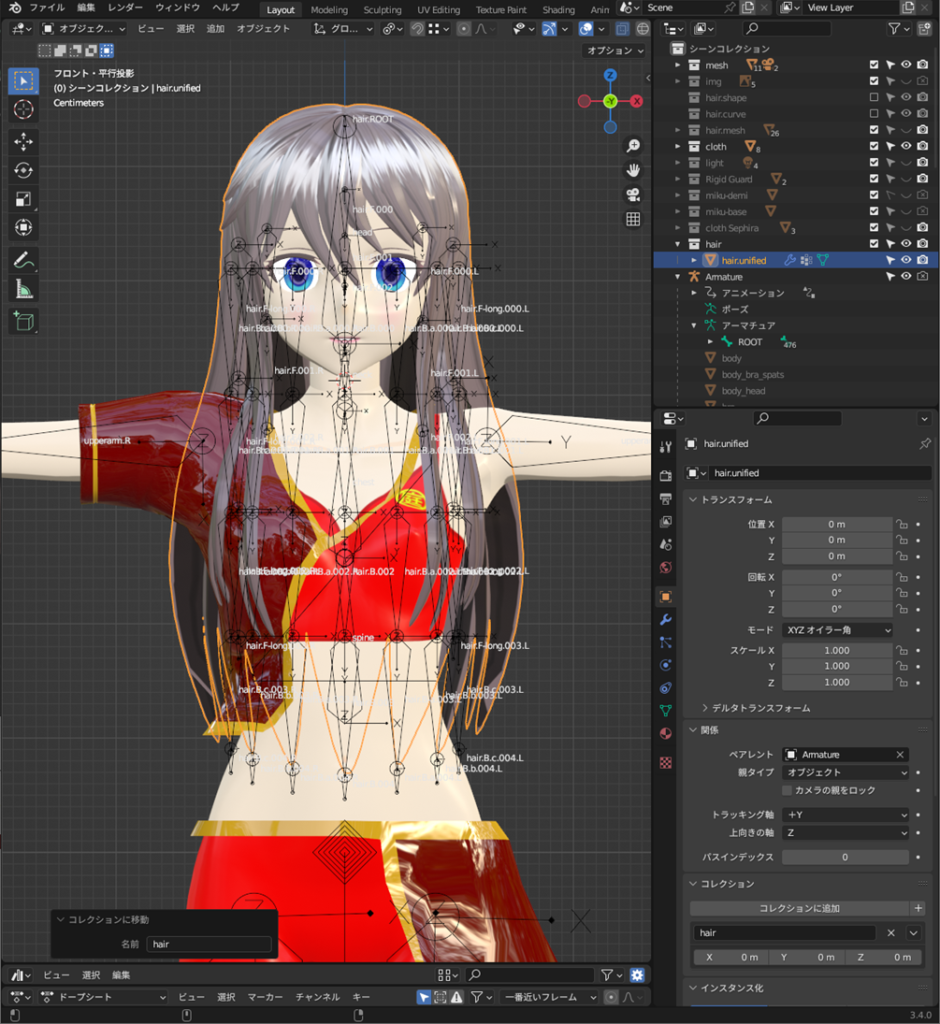Toggle the X-ray icon in viewport header
Image resolution: width=940 pixels, height=1024 pixels.
pyautogui.click(x=622, y=29)
